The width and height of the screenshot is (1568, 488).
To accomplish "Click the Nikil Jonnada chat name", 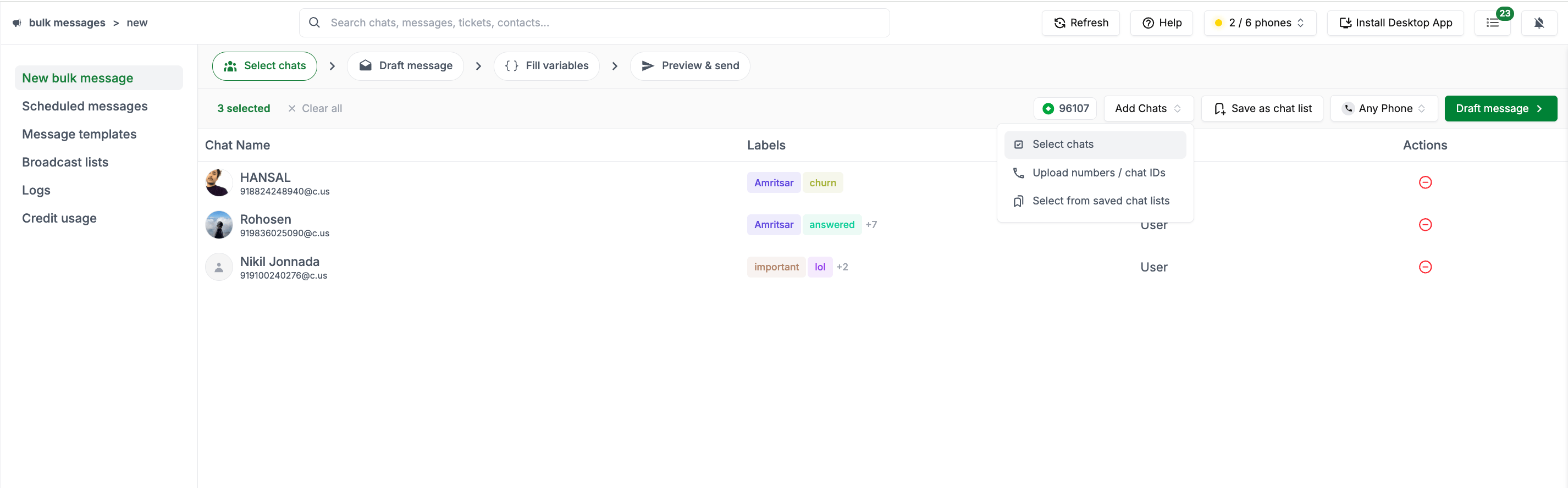I will 279,262.
